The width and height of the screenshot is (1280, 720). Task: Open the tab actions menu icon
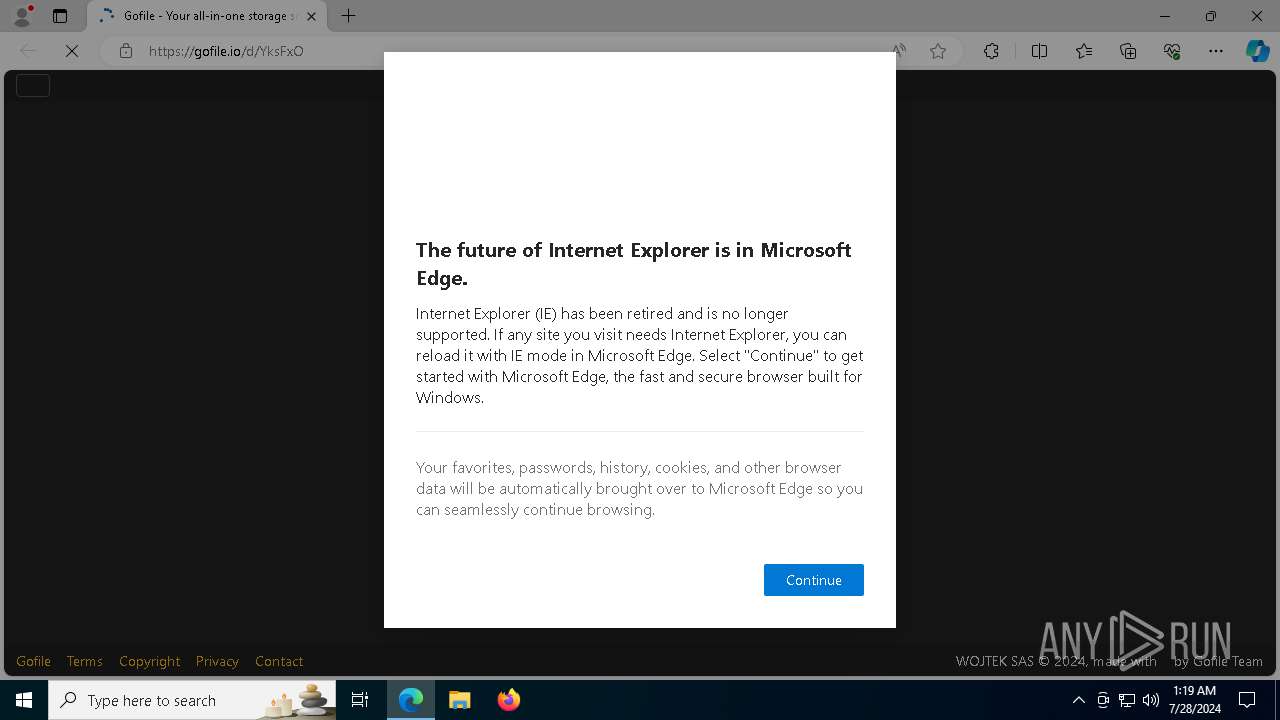click(x=60, y=16)
